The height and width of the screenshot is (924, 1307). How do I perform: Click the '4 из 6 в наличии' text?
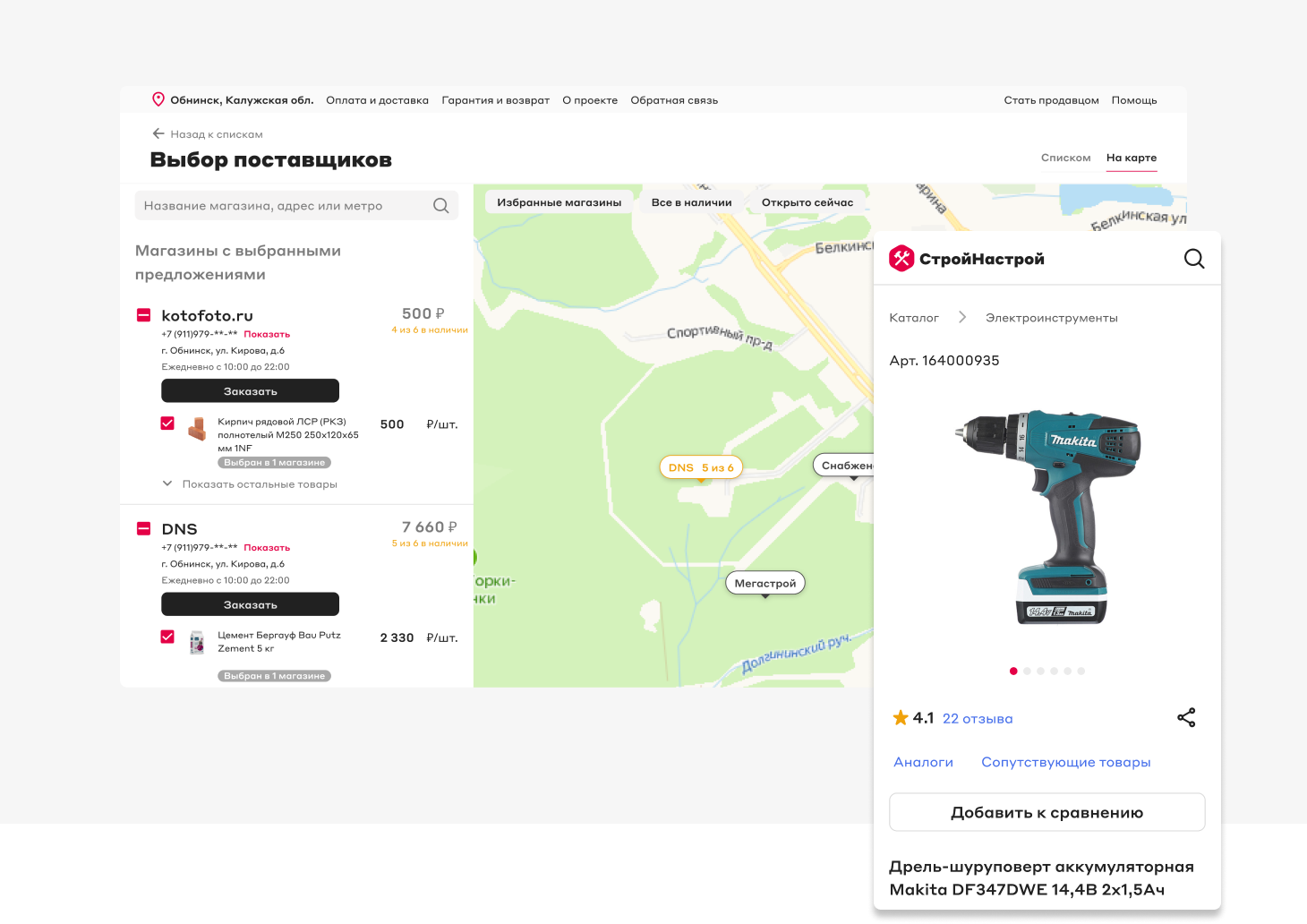[x=430, y=329]
